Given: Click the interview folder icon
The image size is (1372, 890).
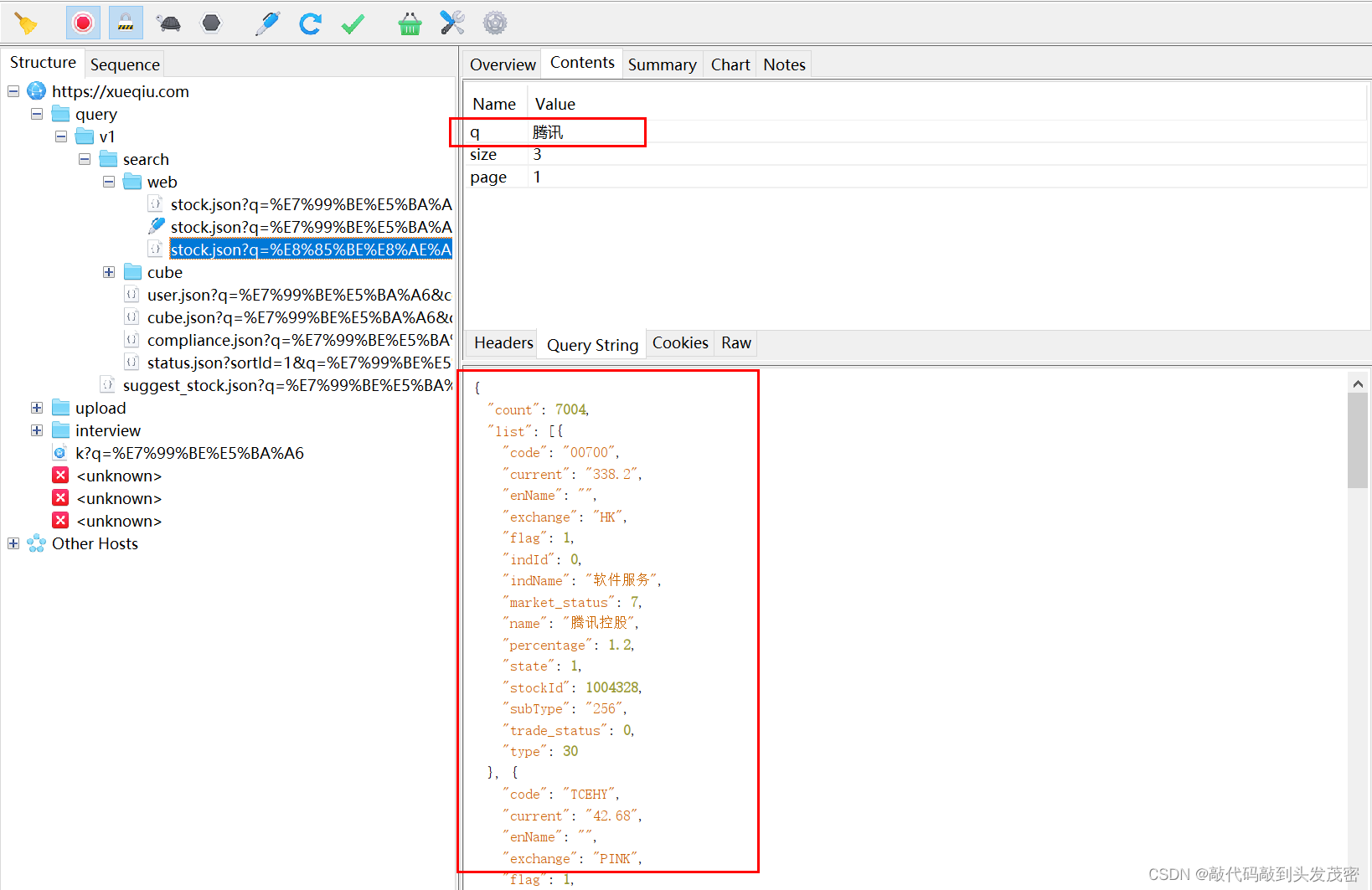Looking at the screenshot, I should coord(60,430).
